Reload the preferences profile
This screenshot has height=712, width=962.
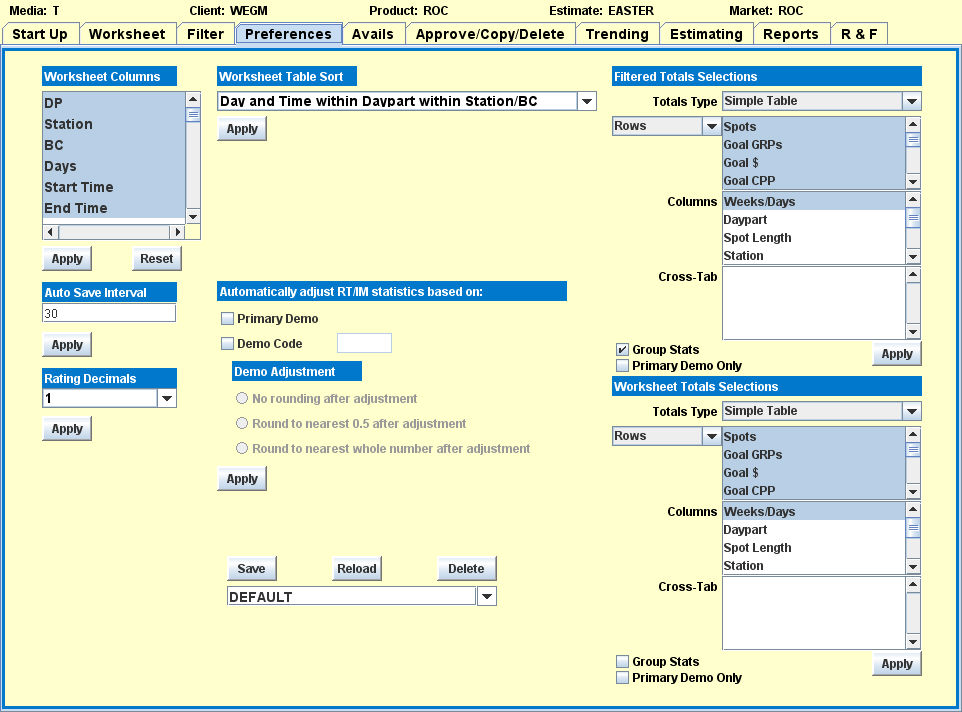[x=356, y=568]
